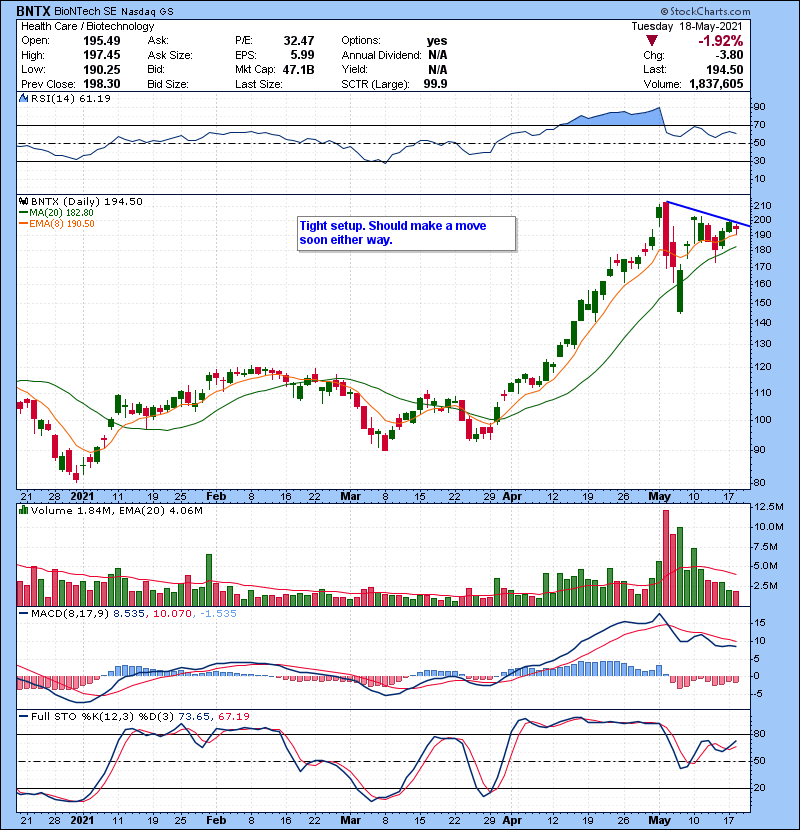The width and height of the screenshot is (800, 830).
Task: Click the stochastic %D value 67.19
Action: coord(233,716)
